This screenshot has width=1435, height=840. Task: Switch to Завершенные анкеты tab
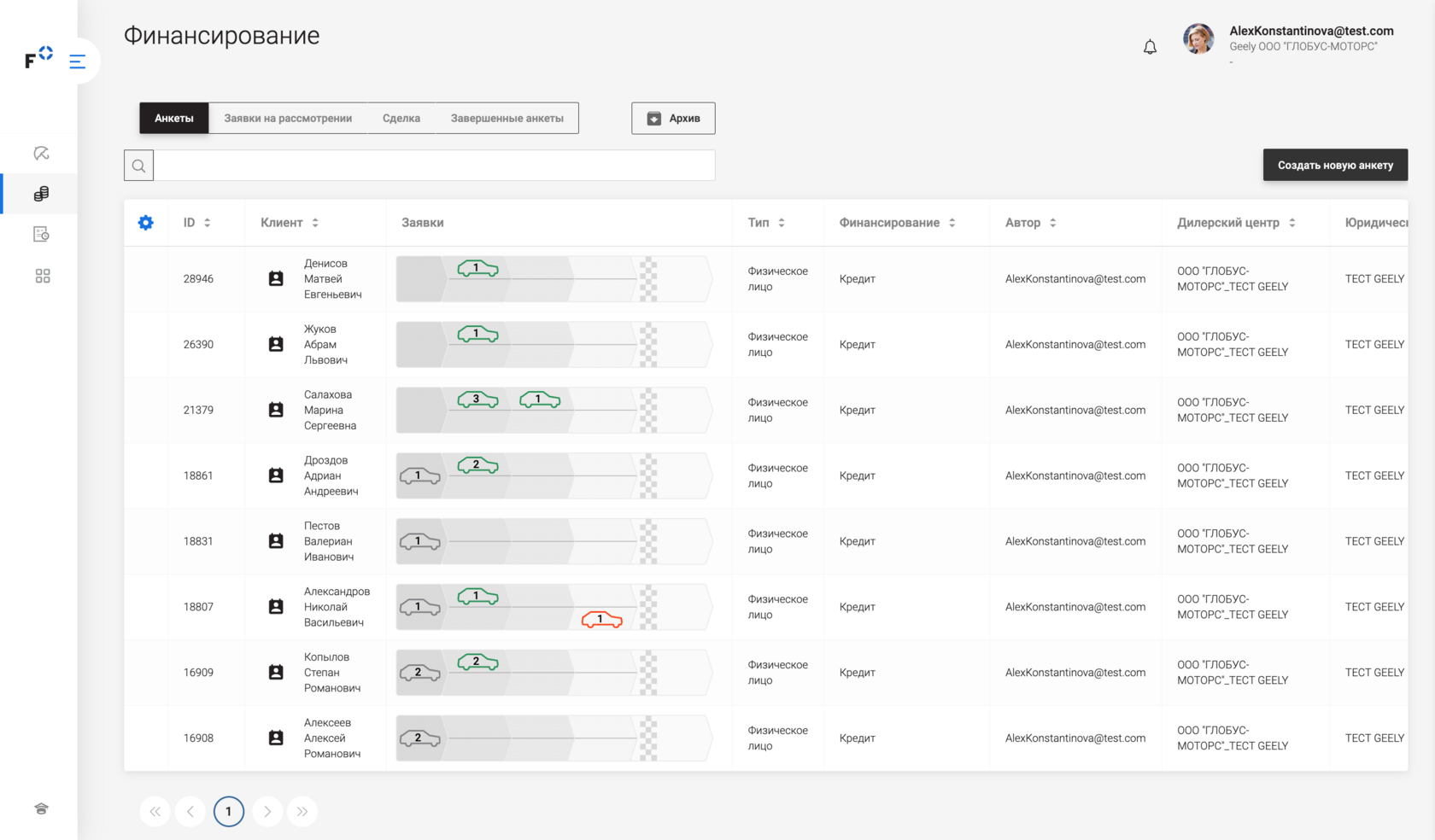[507, 119]
